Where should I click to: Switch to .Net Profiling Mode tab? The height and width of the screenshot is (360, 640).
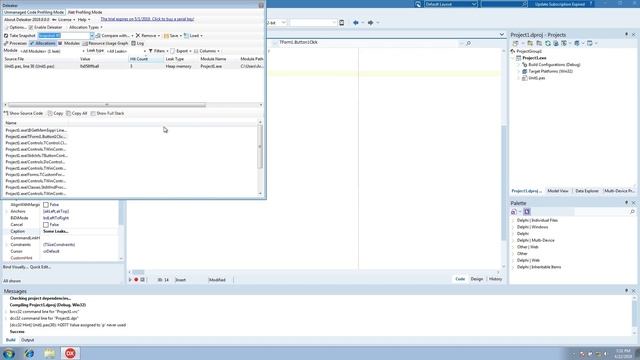pos(85,12)
